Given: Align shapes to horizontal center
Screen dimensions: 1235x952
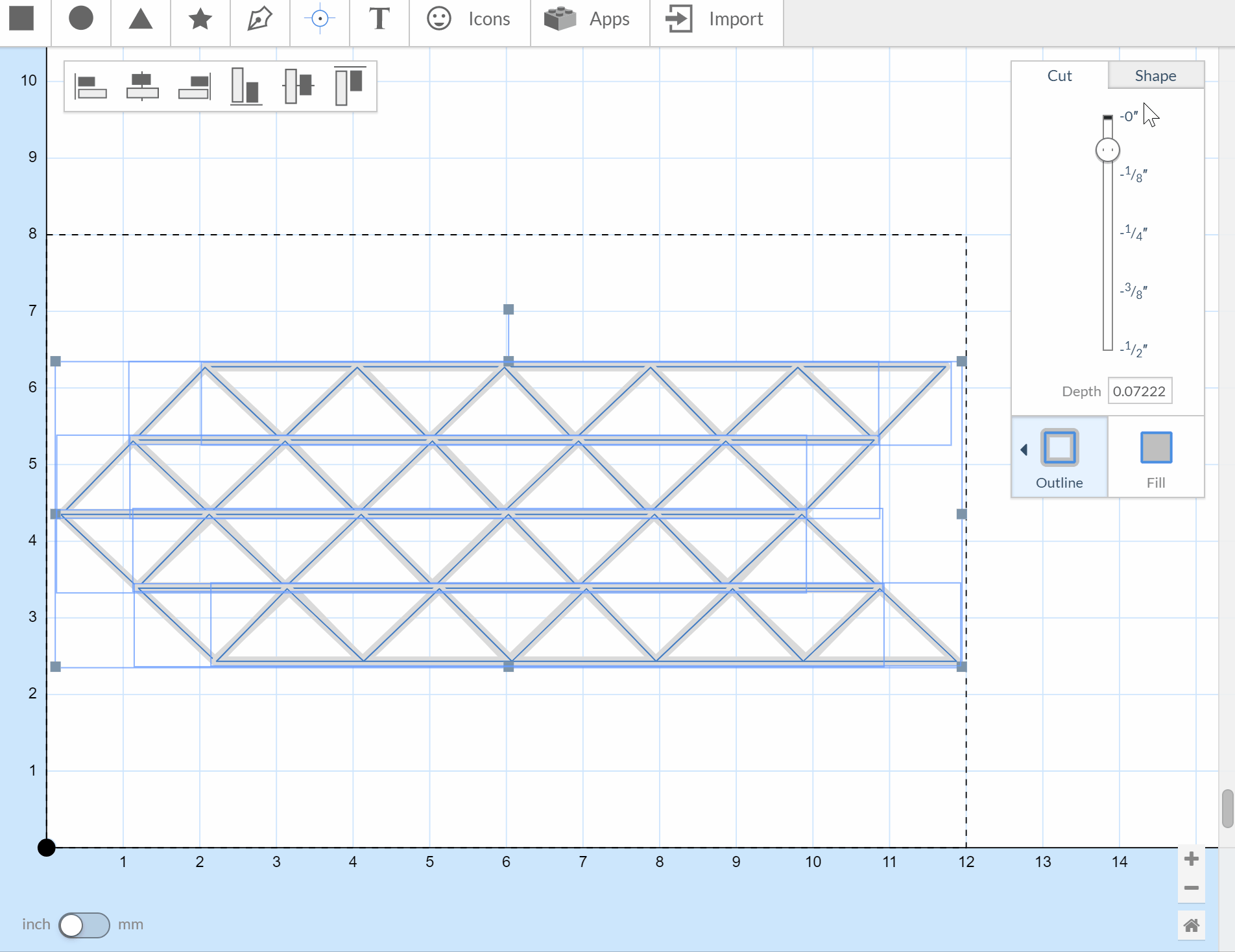Looking at the screenshot, I should click(x=142, y=86).
